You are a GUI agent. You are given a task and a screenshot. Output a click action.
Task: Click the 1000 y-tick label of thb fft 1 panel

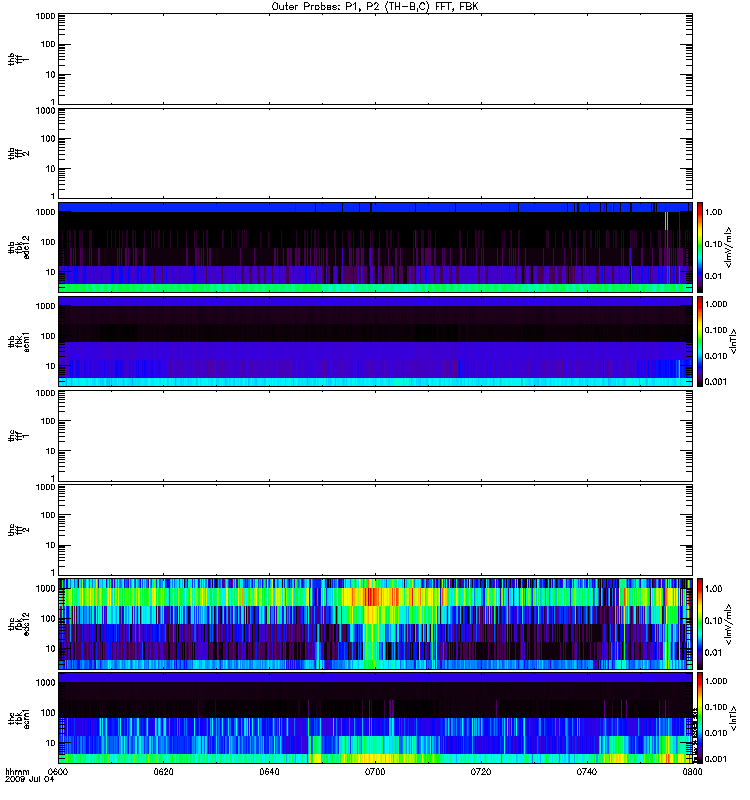pos(45,16)
